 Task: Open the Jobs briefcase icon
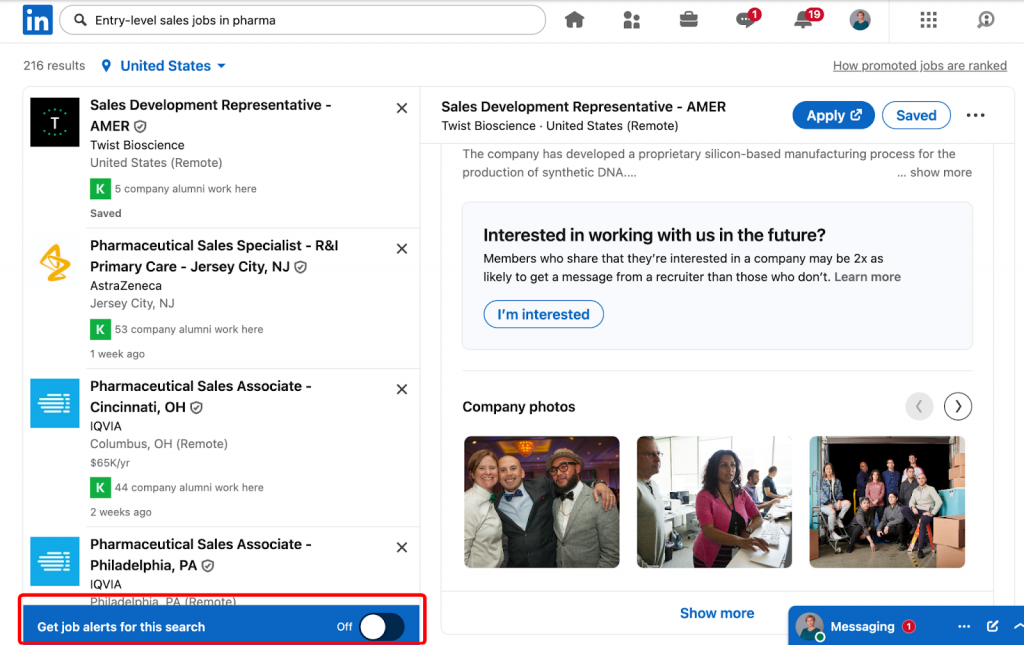[688, 20]
